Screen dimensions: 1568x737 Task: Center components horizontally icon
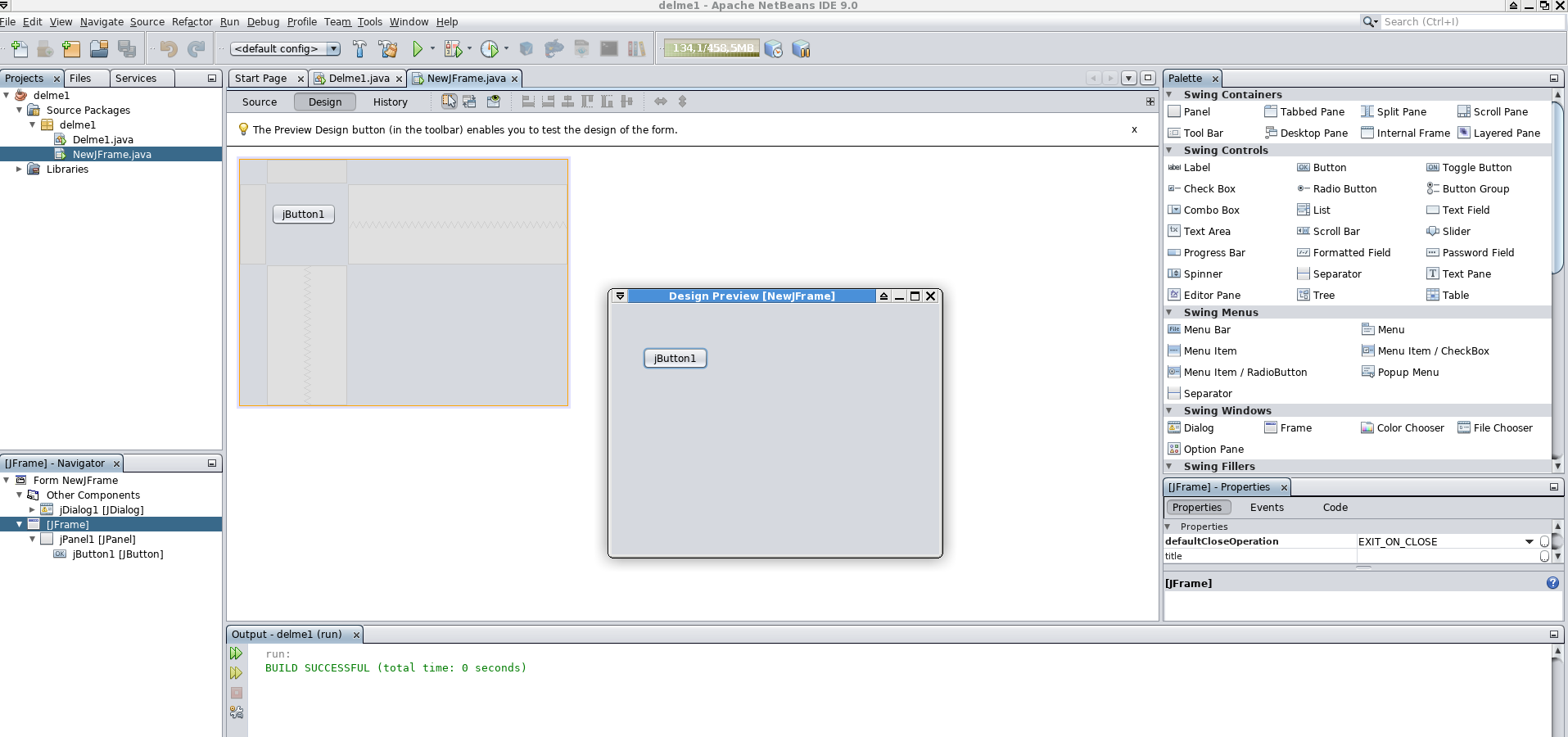click(567, 102)
